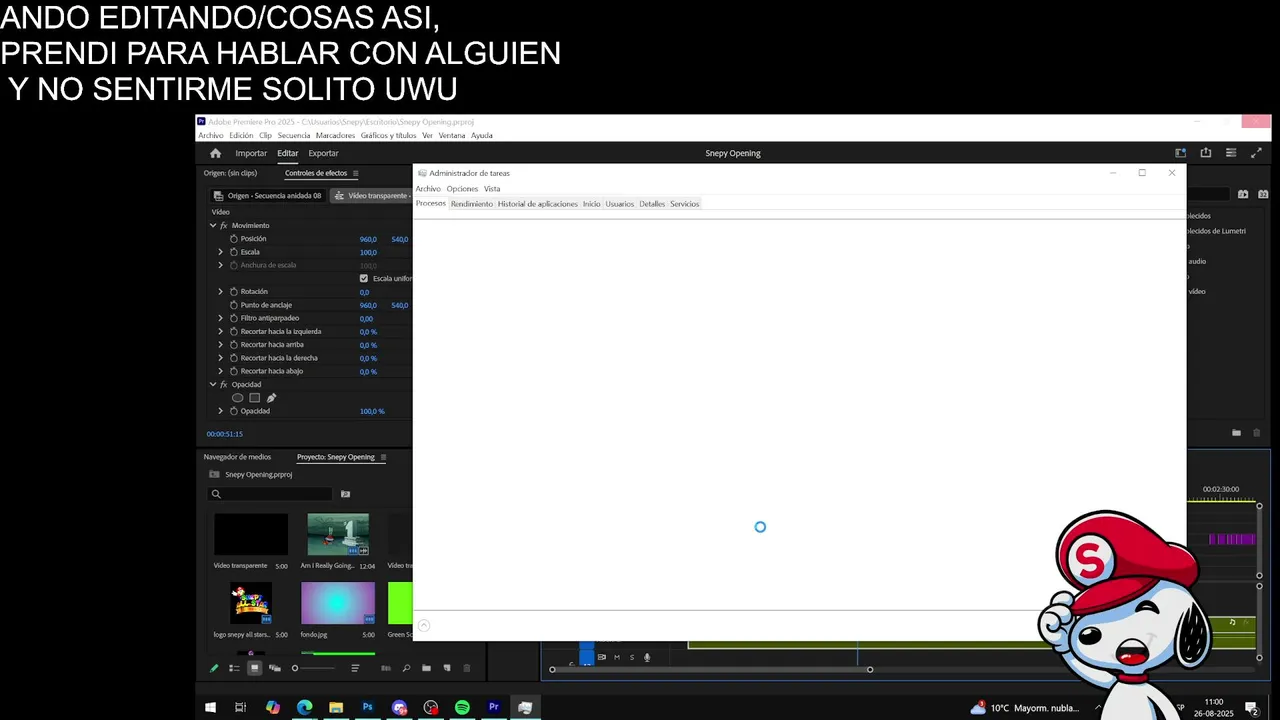Click the automate to sequence icon

click(386, 668)
